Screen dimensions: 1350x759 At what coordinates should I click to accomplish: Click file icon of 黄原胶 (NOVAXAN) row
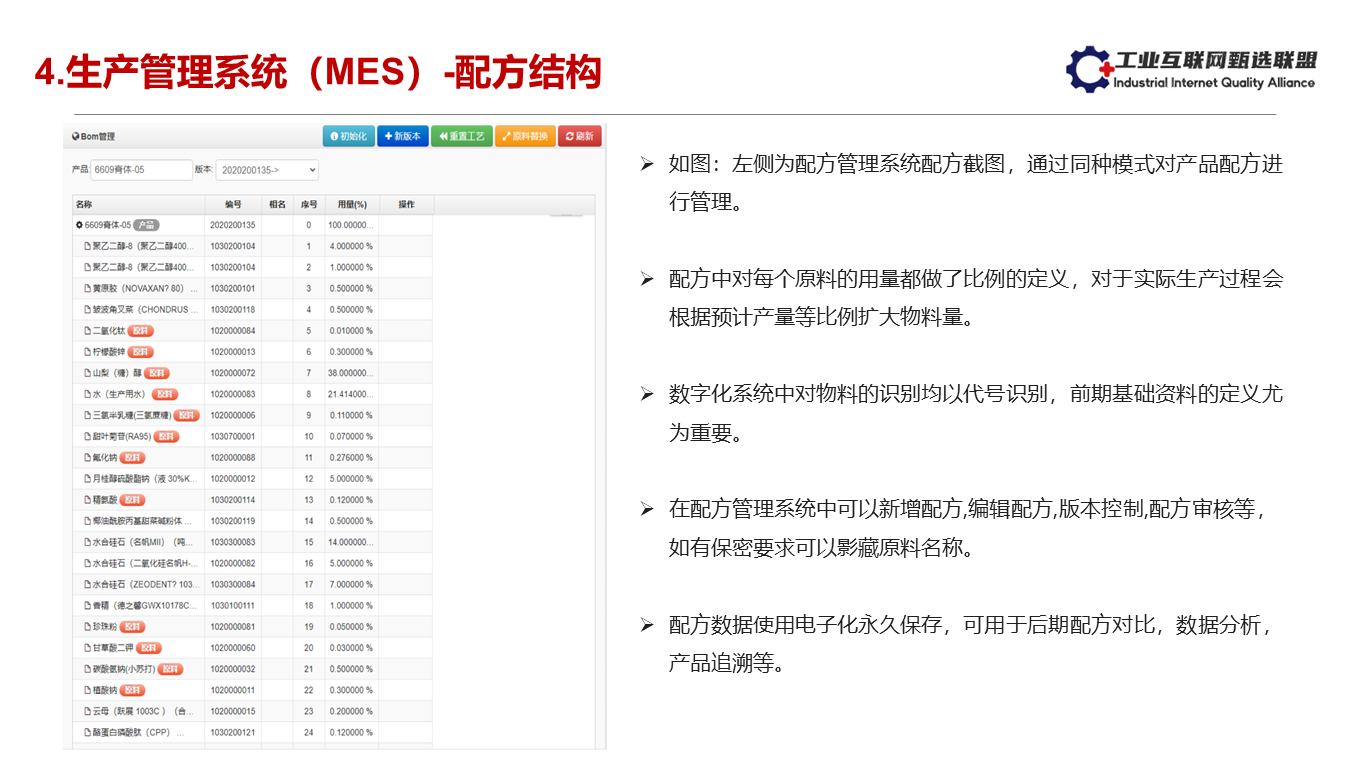(88, 288)
